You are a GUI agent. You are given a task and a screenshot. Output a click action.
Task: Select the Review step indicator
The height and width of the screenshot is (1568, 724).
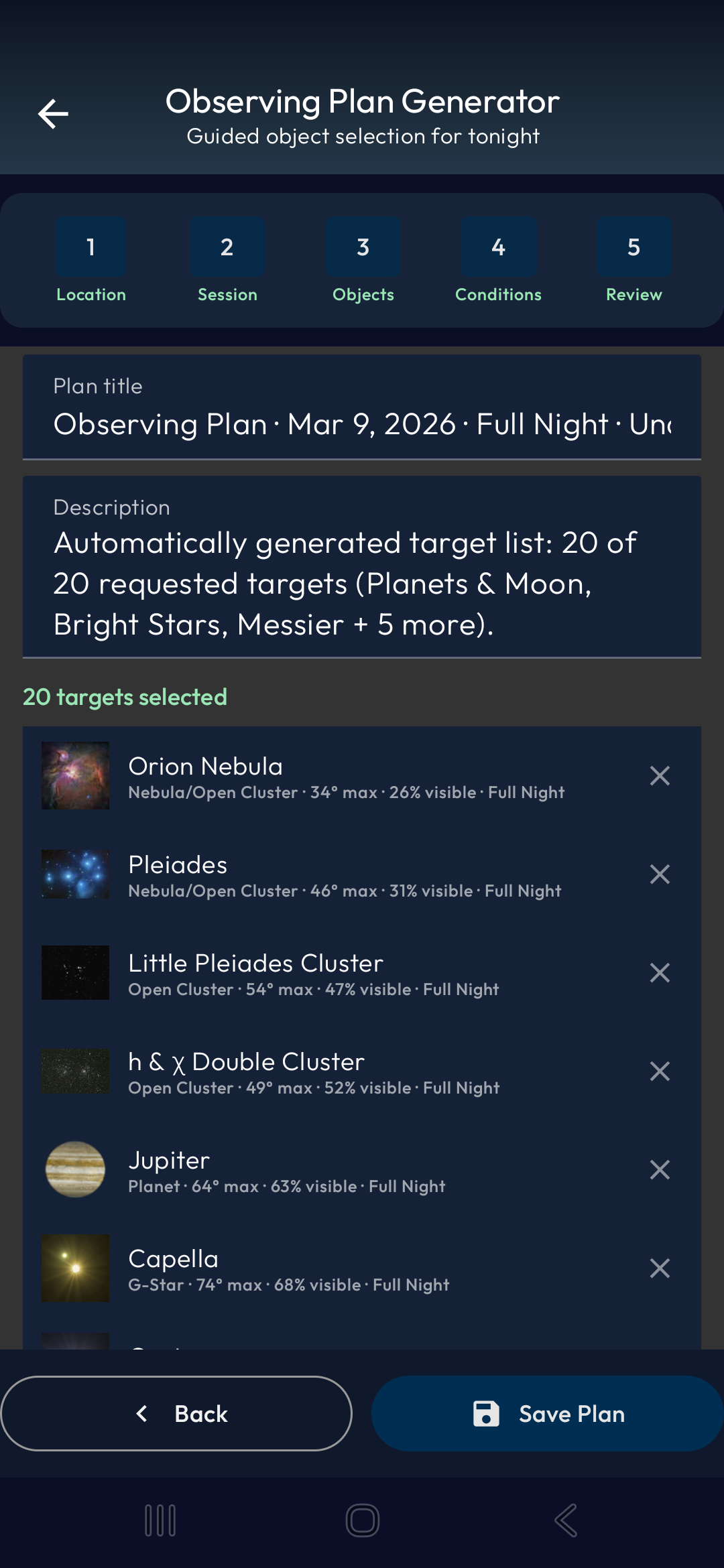pos(633,247)
